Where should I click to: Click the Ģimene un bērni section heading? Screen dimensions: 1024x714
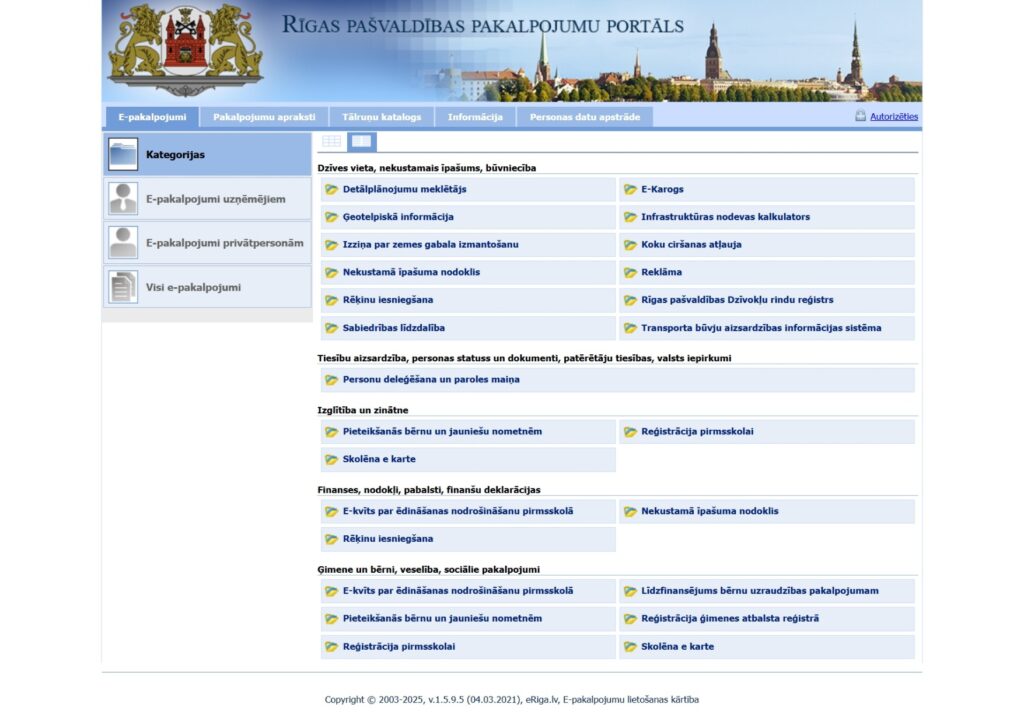point(428,570)
